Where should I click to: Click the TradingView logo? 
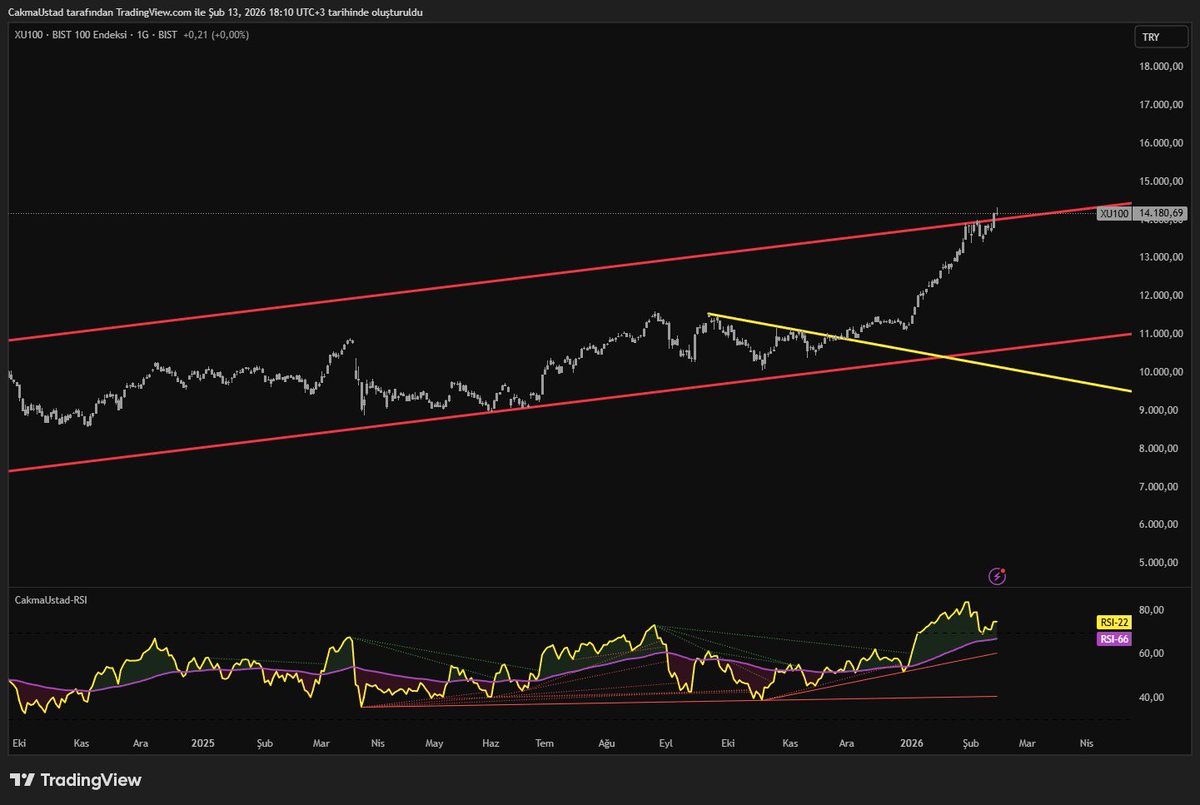coord(75,780)
